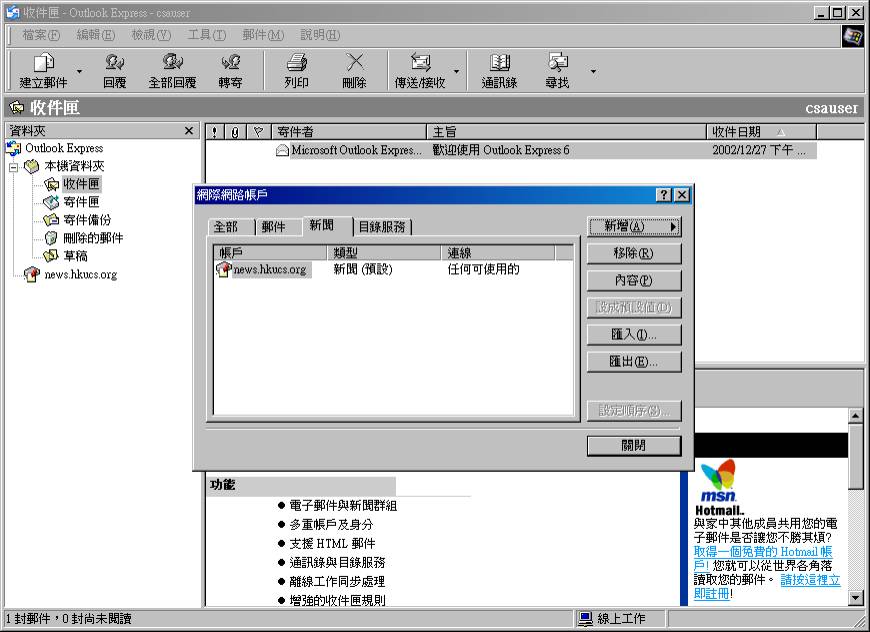
Task: Sort by flag column header
Action: [258, 132]
